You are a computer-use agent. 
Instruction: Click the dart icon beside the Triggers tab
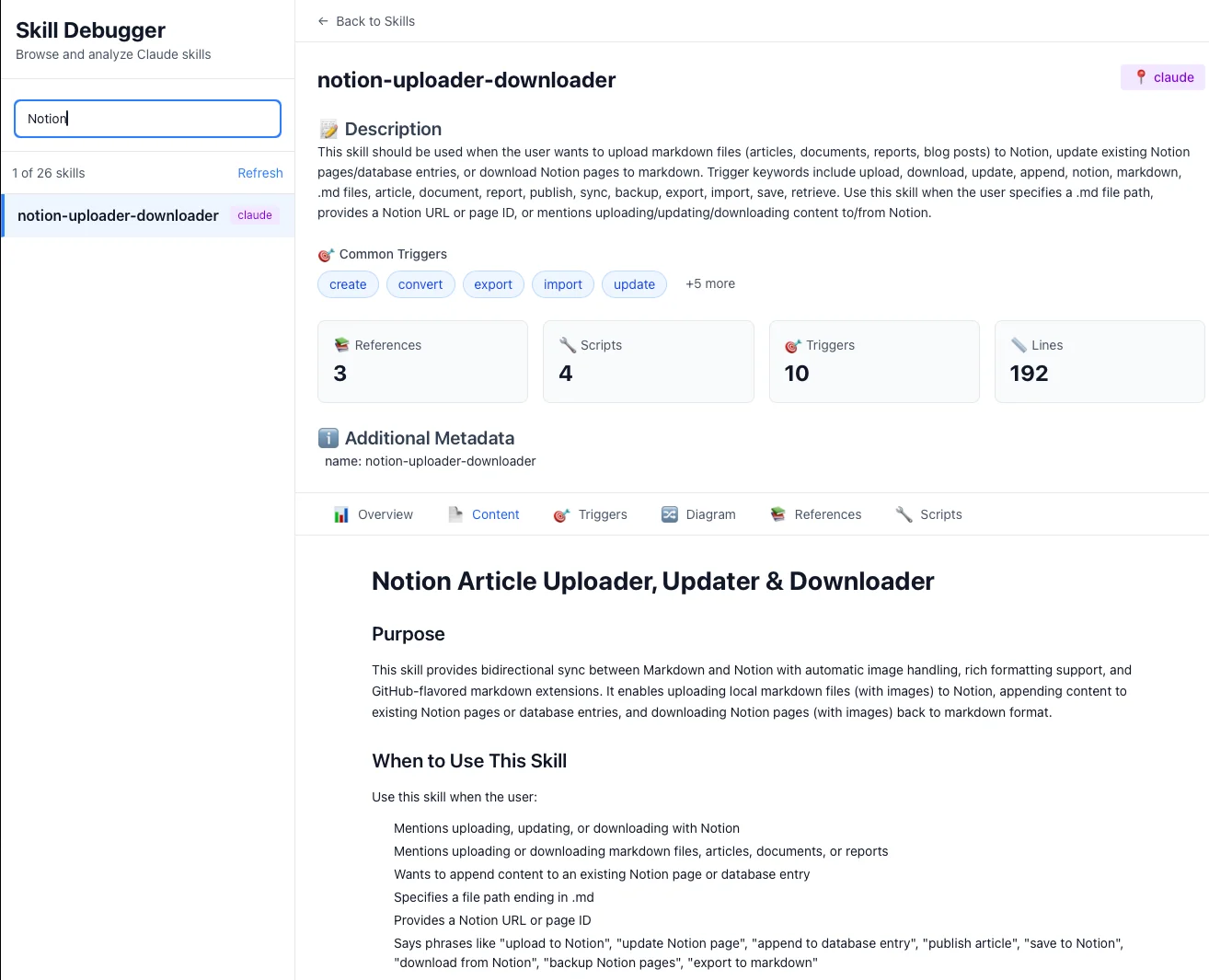[560, 515]
